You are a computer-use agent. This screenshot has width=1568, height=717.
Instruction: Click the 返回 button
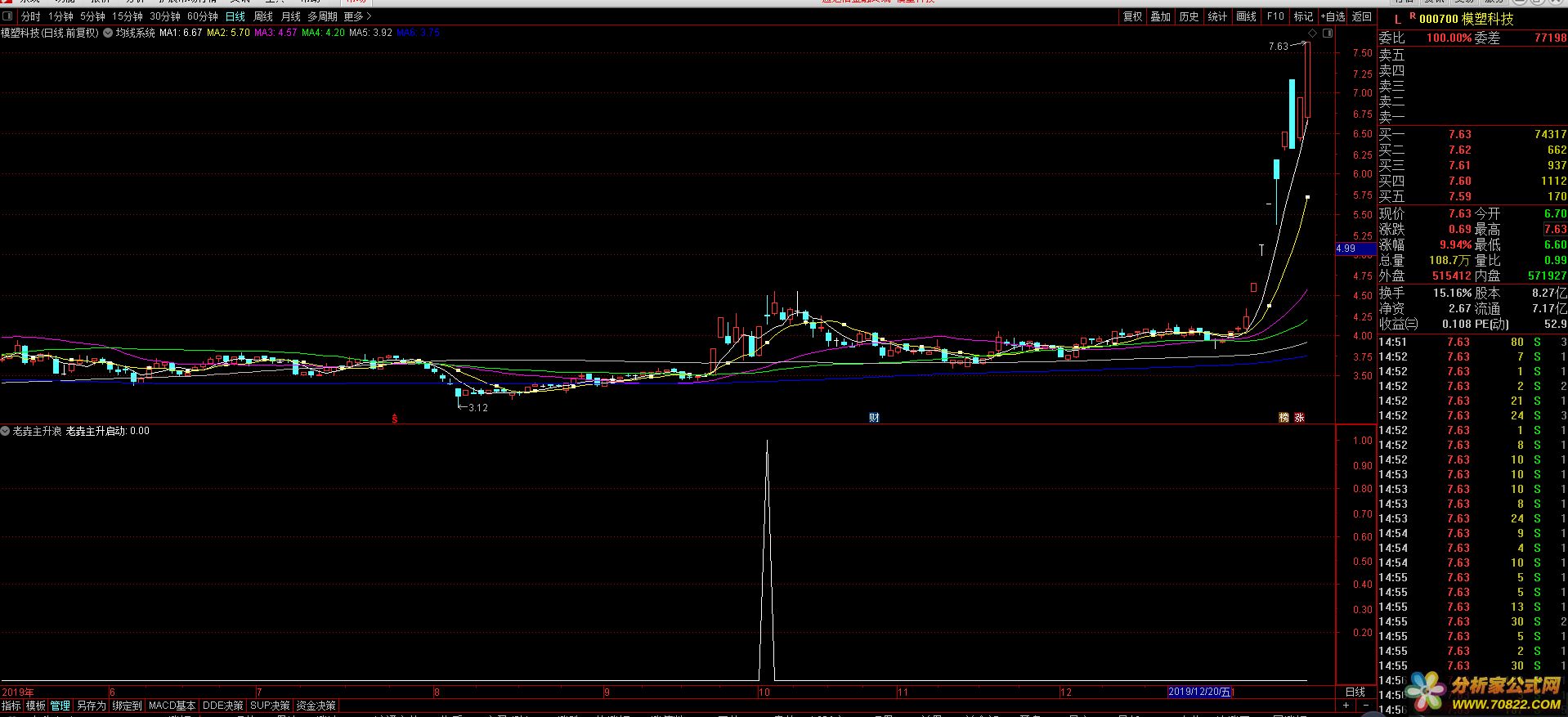point(1362,16)
